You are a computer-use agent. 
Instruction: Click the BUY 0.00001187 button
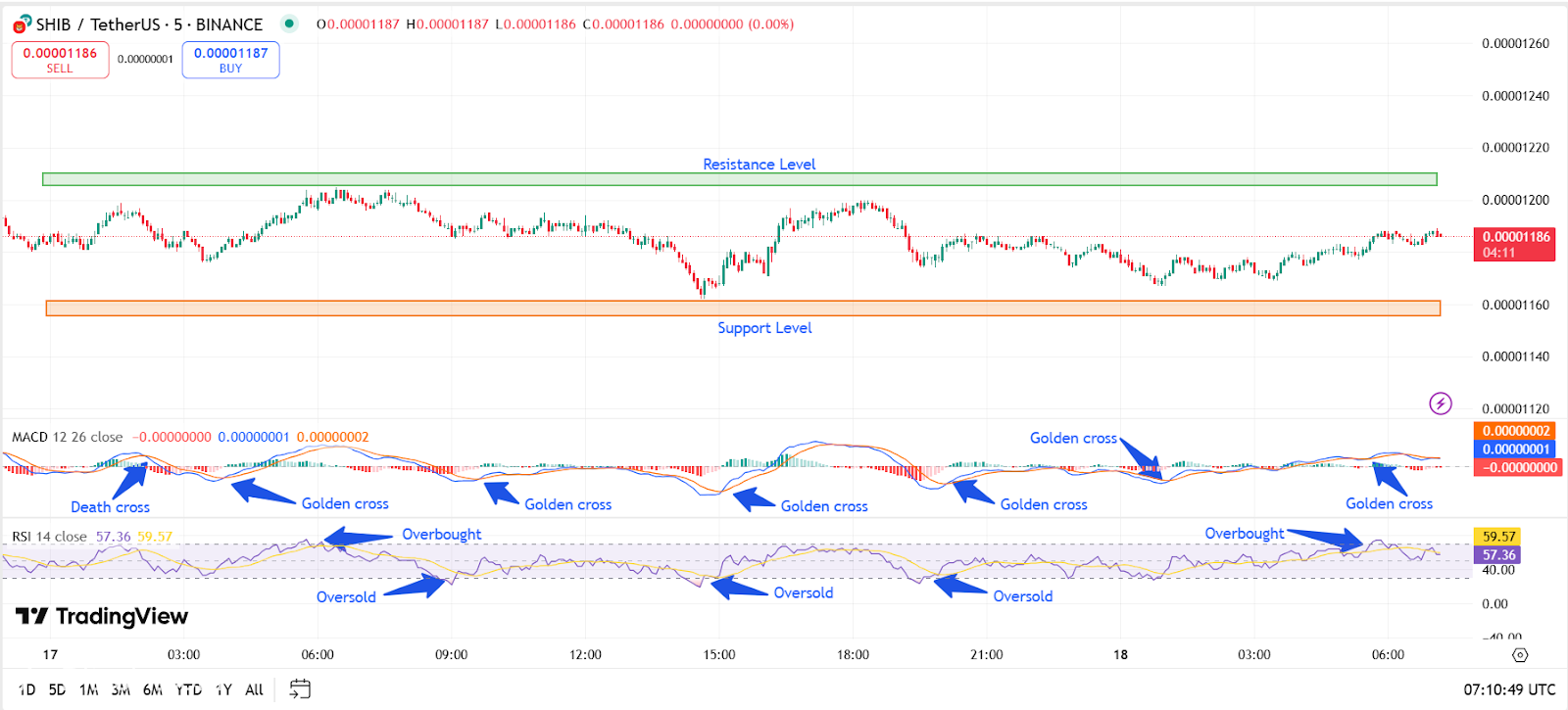(x=230, y=60)
